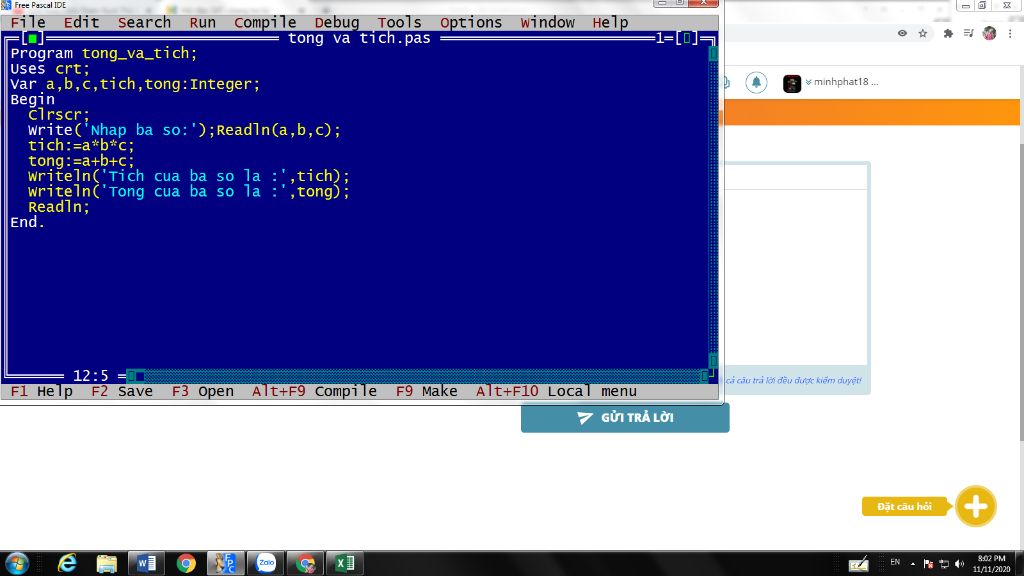Open the File menu in Free Pascal
This screenshot has width=1024, height=576.
(x=28, y=22)
